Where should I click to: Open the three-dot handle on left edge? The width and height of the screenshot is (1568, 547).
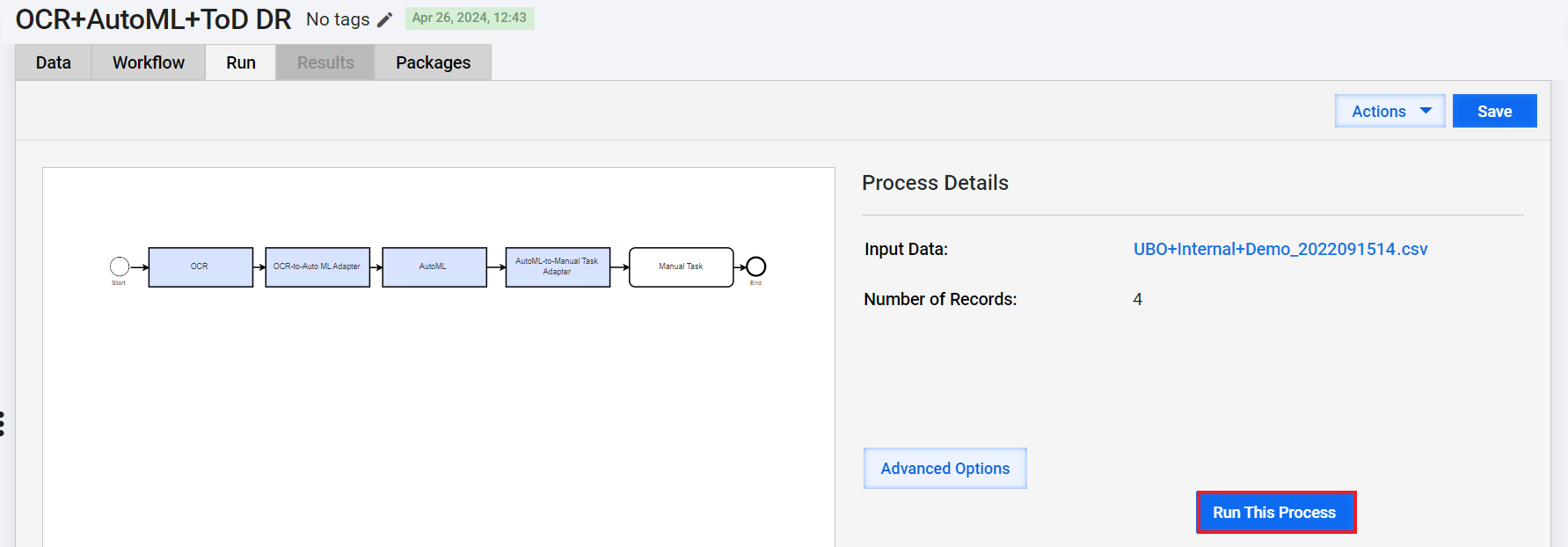[x=3, y=424]
